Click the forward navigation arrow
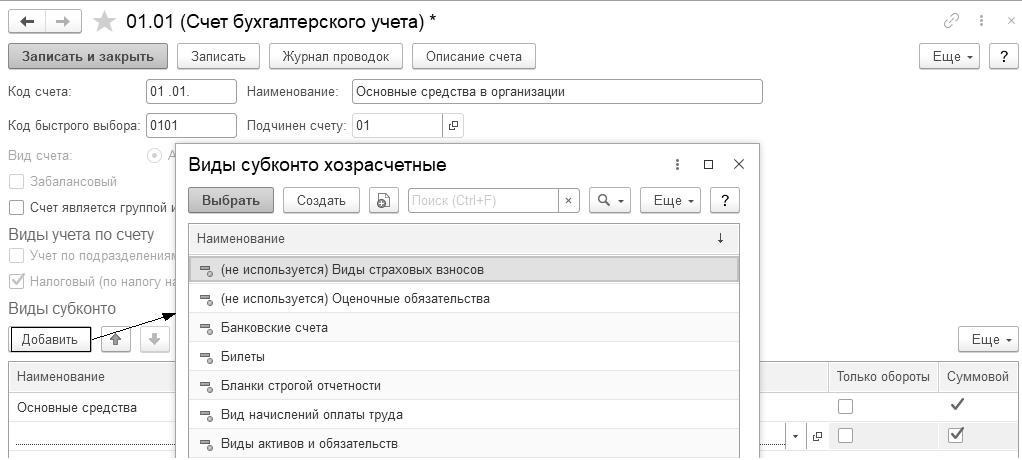Screen dimensions: 1022x460 tap(62, 21)
